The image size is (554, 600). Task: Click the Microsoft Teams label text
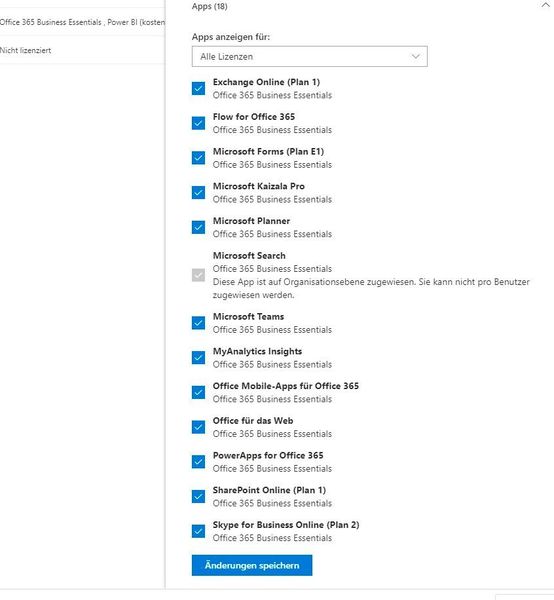(x=248, y=316)
